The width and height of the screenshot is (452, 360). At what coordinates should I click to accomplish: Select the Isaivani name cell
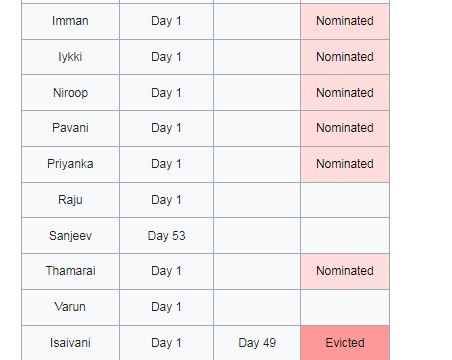coord(70,343)
